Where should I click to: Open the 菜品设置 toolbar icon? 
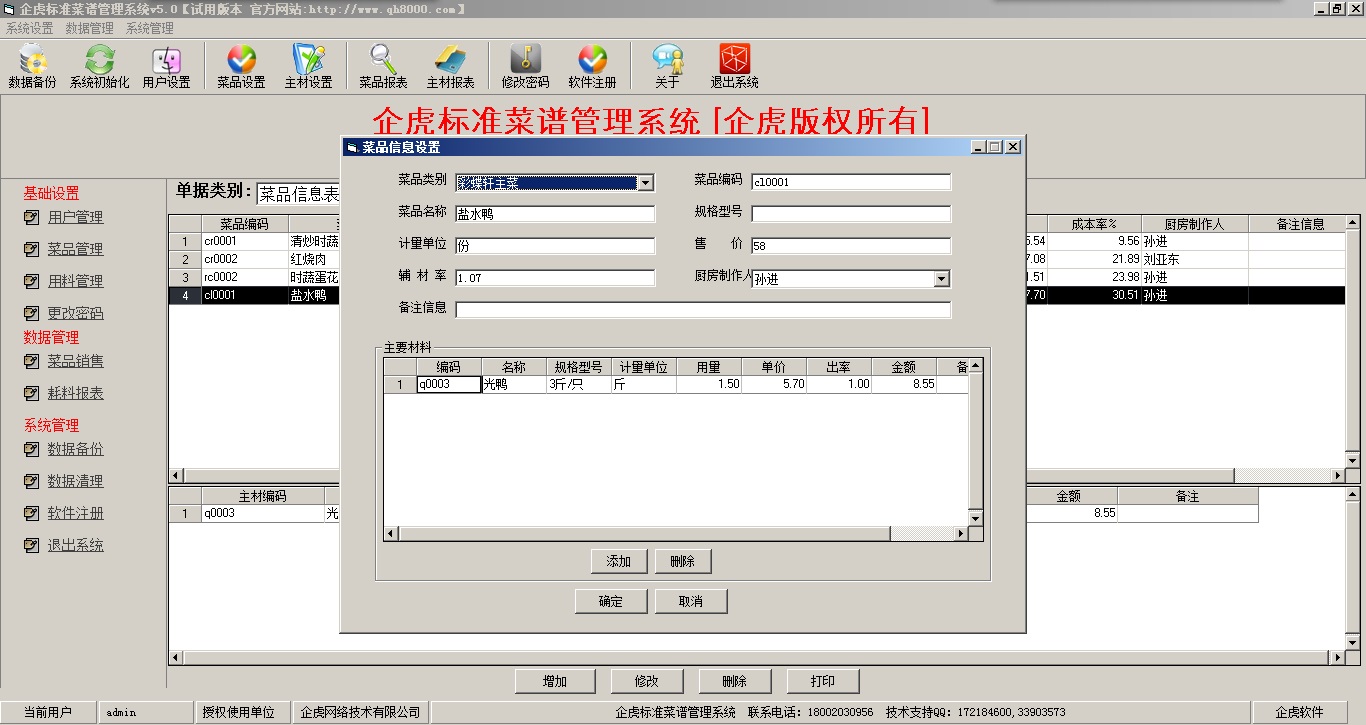[x=241, y=67]
